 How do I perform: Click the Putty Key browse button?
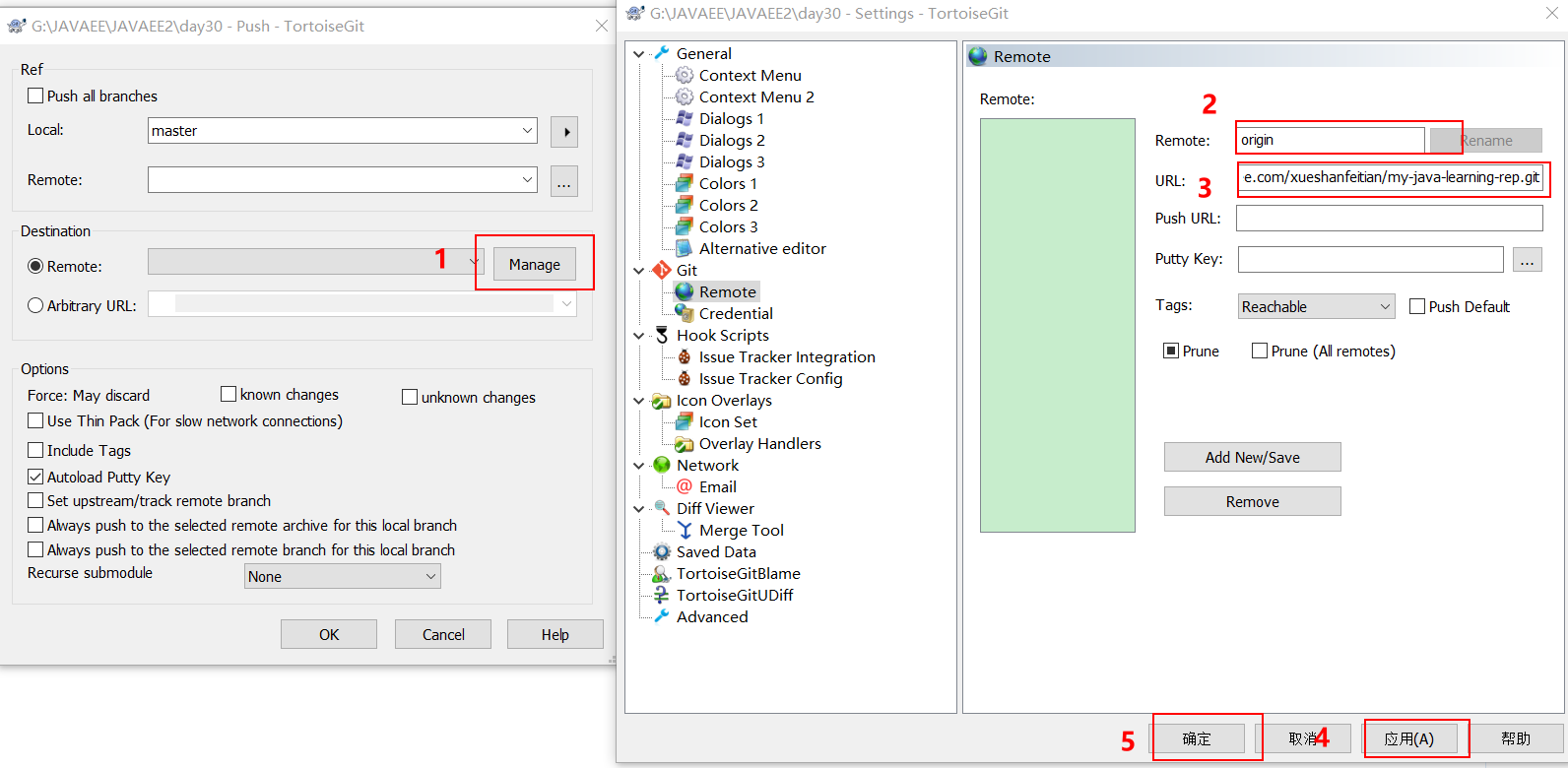click(x=1527, y=259)
